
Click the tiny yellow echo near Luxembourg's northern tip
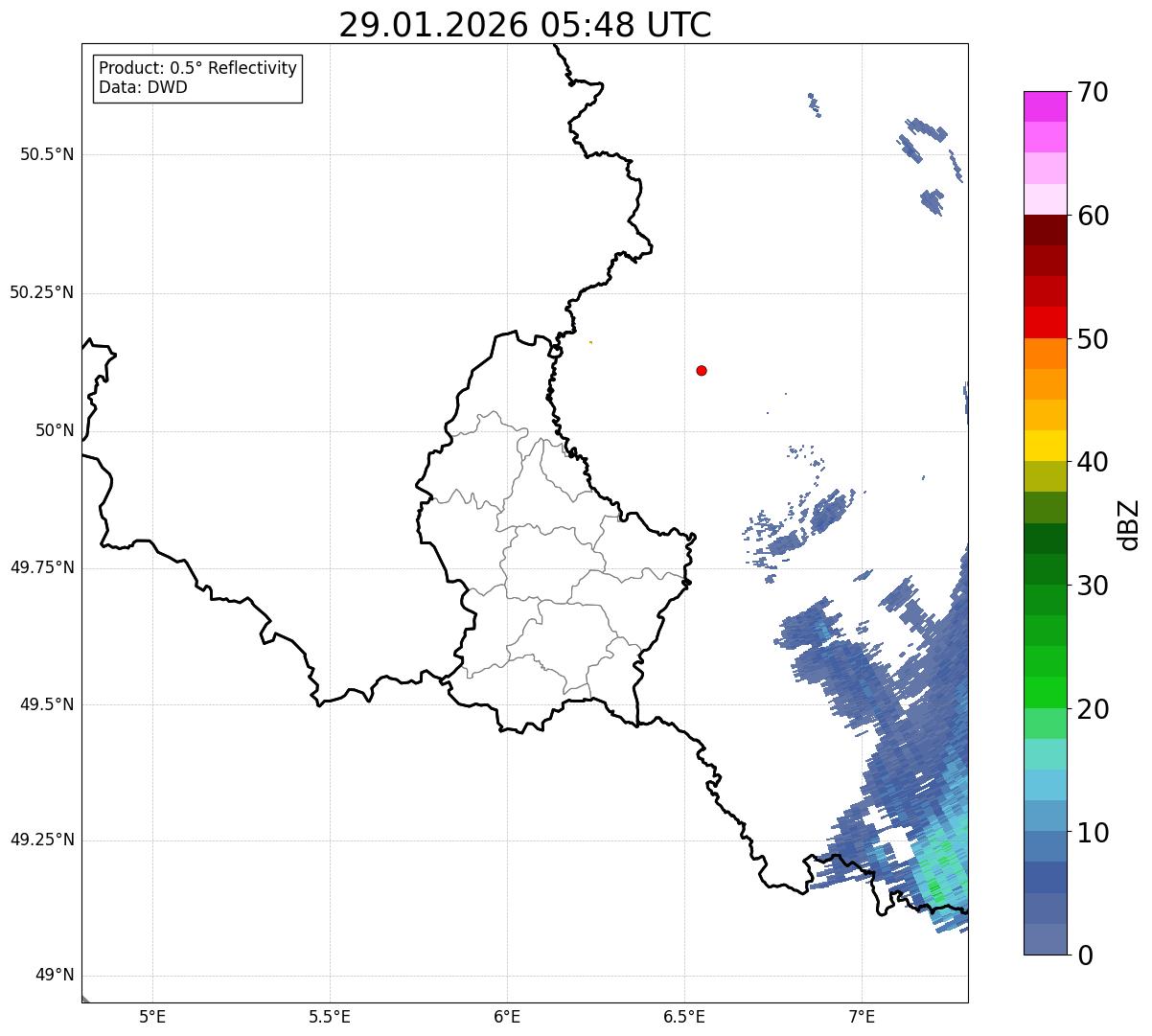point(590,342)
